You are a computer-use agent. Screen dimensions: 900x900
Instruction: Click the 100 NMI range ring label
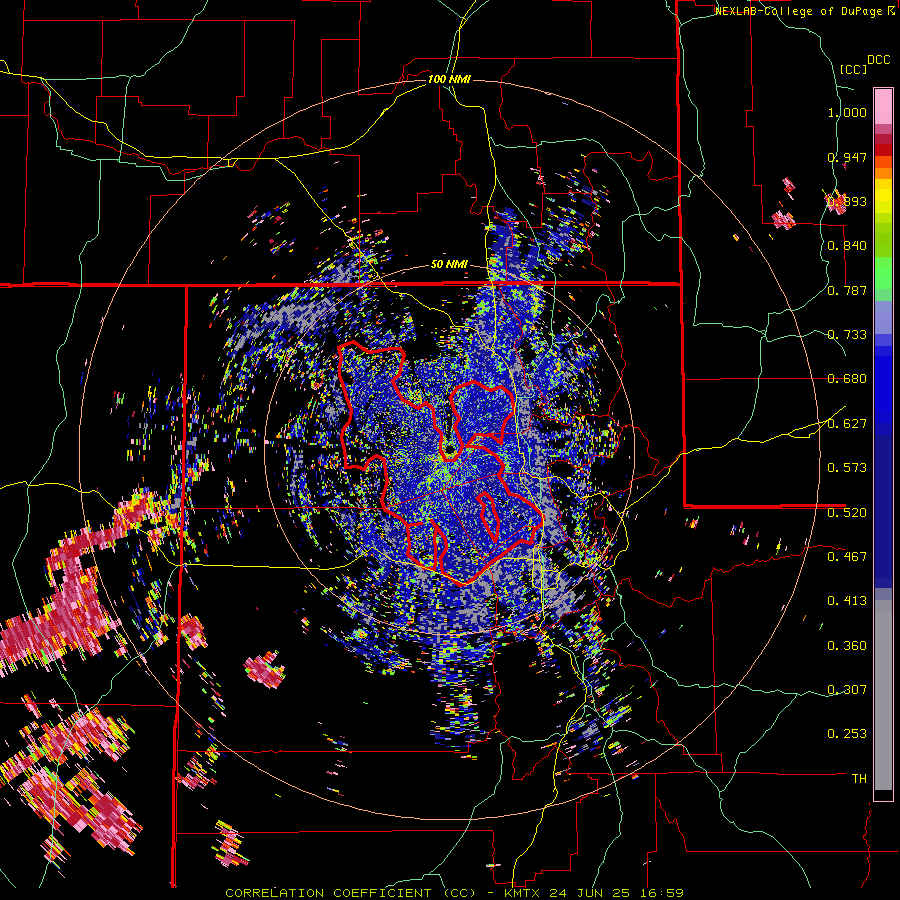pyautogui.click(x=449, y=79)
